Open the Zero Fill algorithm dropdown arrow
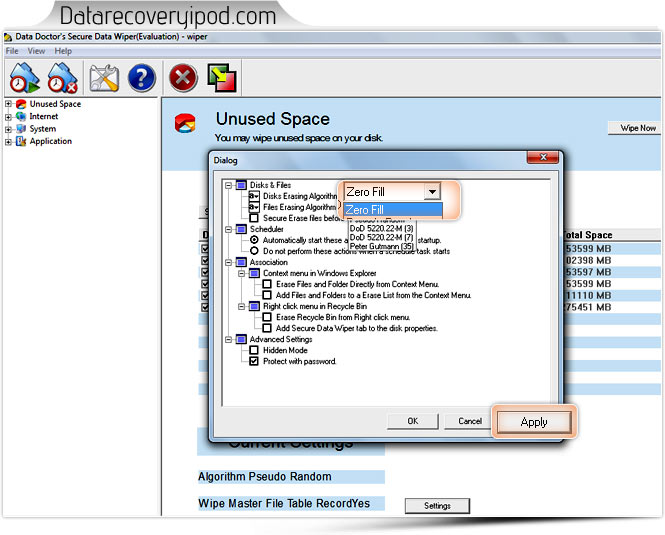665x535 pixels. coord(432,192)
